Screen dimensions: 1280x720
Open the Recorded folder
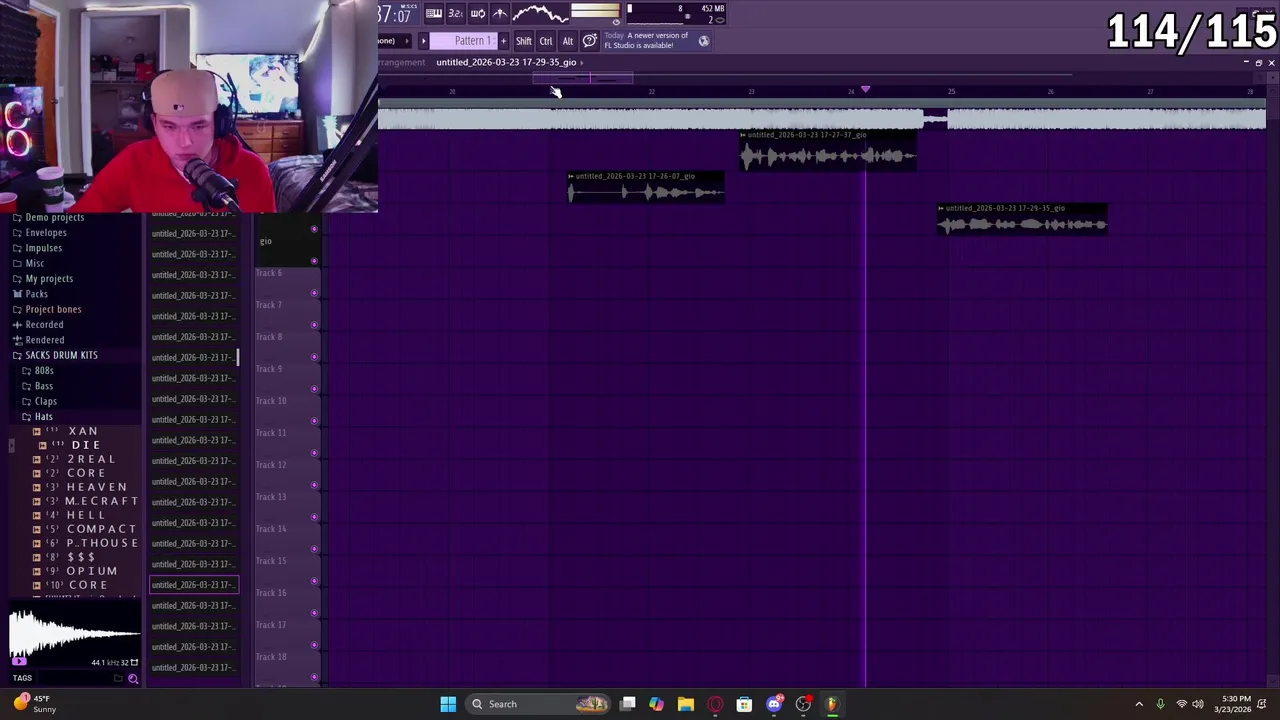[x=37, y=325]
